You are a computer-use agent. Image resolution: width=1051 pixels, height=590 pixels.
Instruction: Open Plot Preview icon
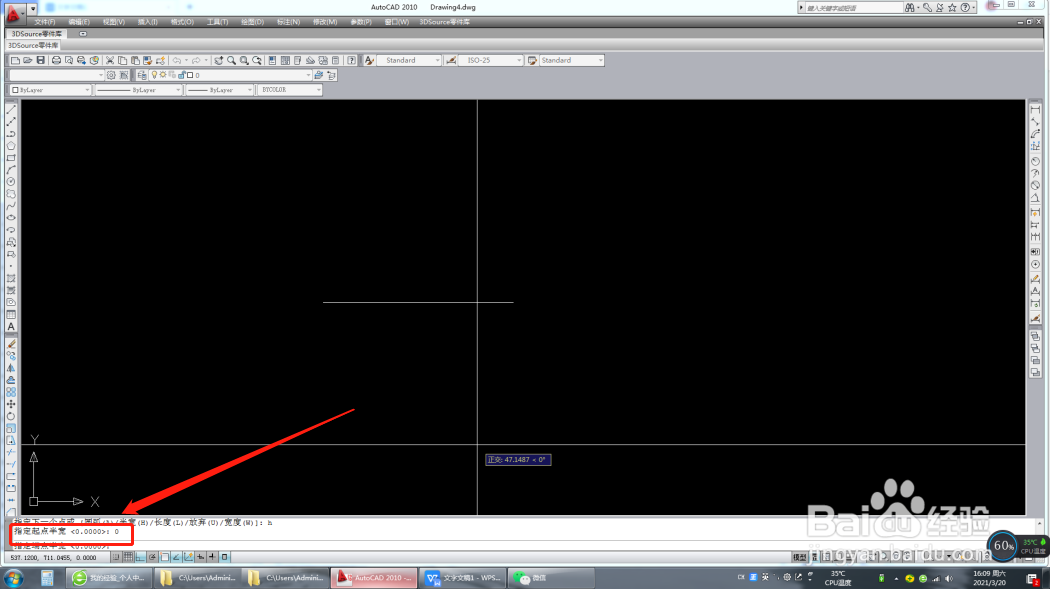69,60
